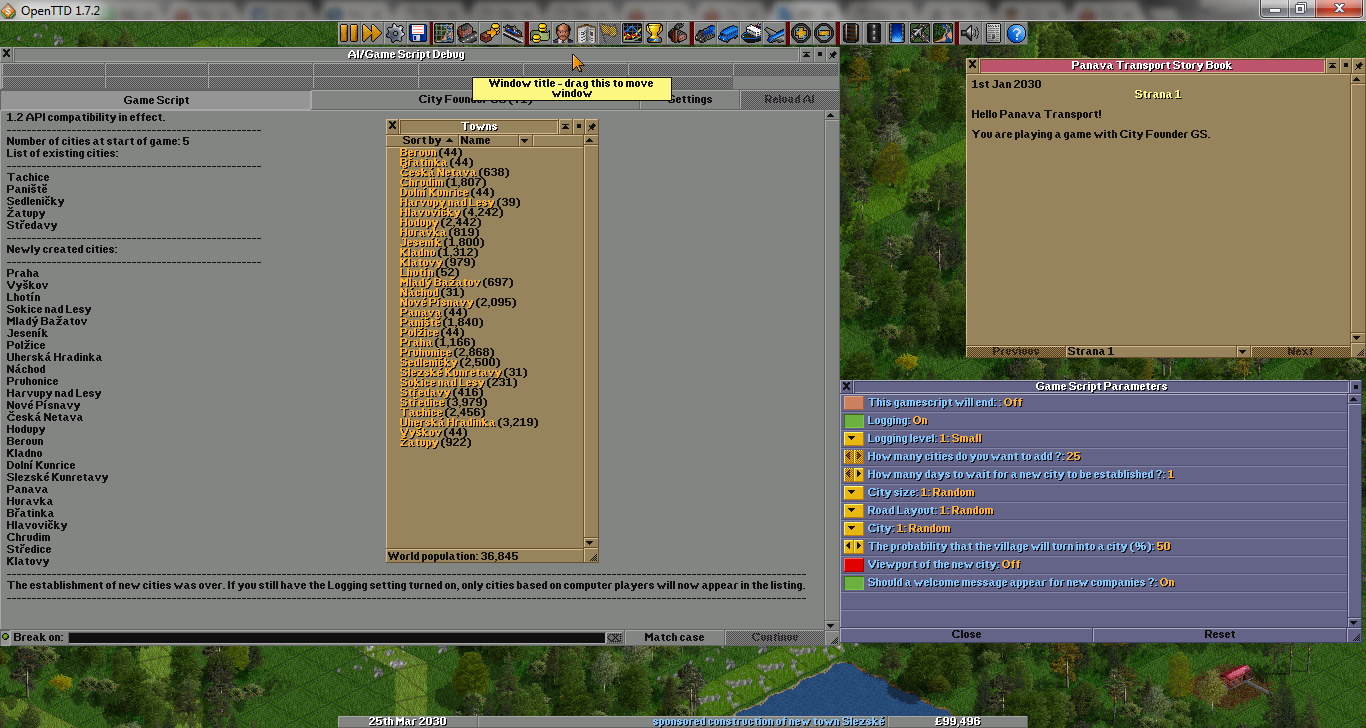Image resolution: width=1366 pixels, height=728 pixels.
Task: Open the Settings tab in script debug
Action: coord(690,100)
